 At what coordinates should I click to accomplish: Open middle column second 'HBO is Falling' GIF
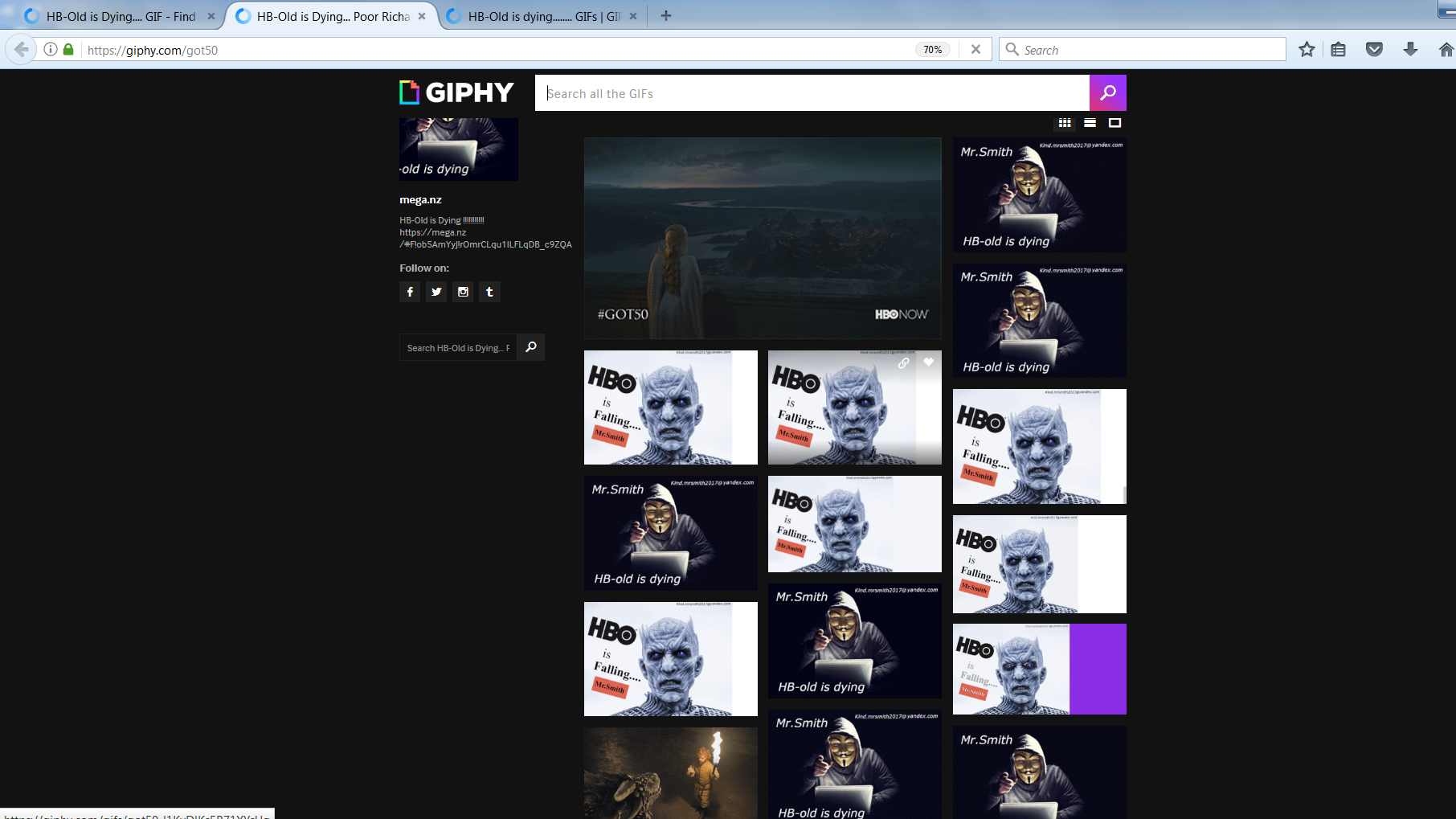(x=855, y=524)
